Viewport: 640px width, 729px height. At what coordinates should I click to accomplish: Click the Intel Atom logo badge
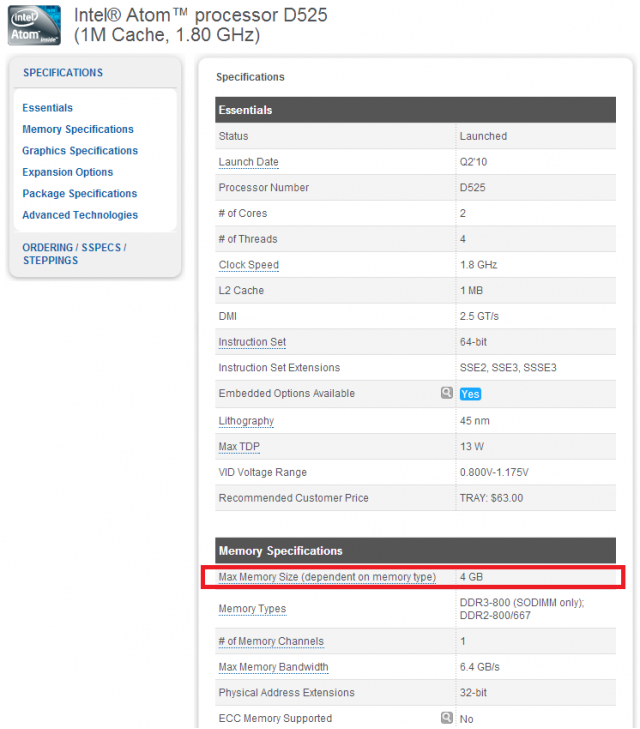click(x=34, y=26)
